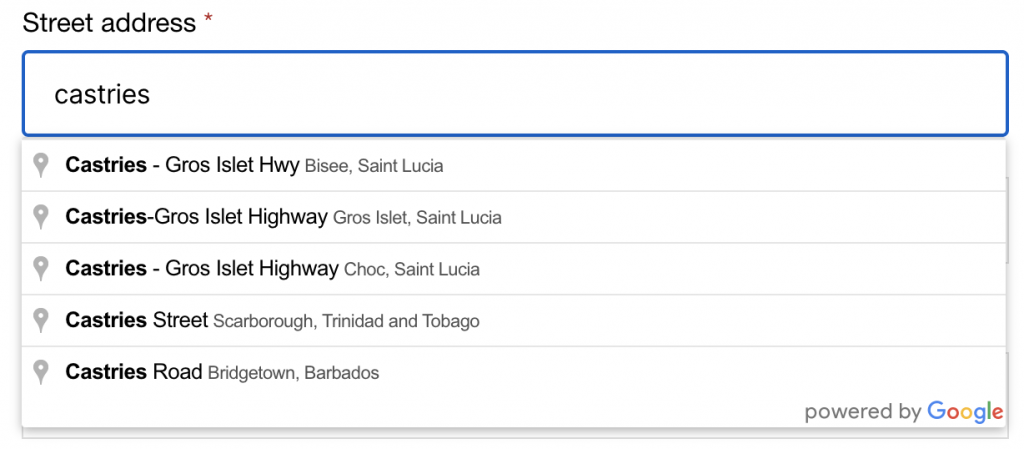
Task: Select Castries - Gros Islet Hwy suggestion
Action: tap(182, 165)
